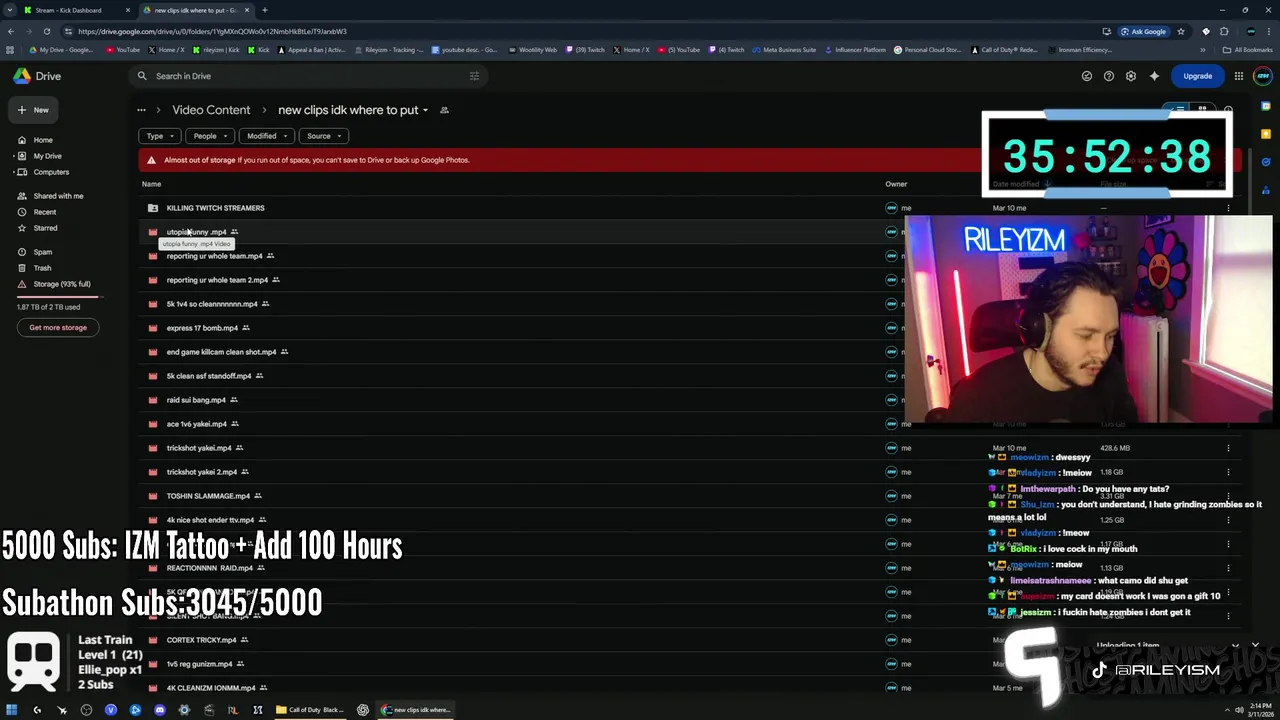Show the hidden breadcrumb folders via ellipsis
Image resolution: width=1280 pixels, height=720 pixels.
coord(141,110)
